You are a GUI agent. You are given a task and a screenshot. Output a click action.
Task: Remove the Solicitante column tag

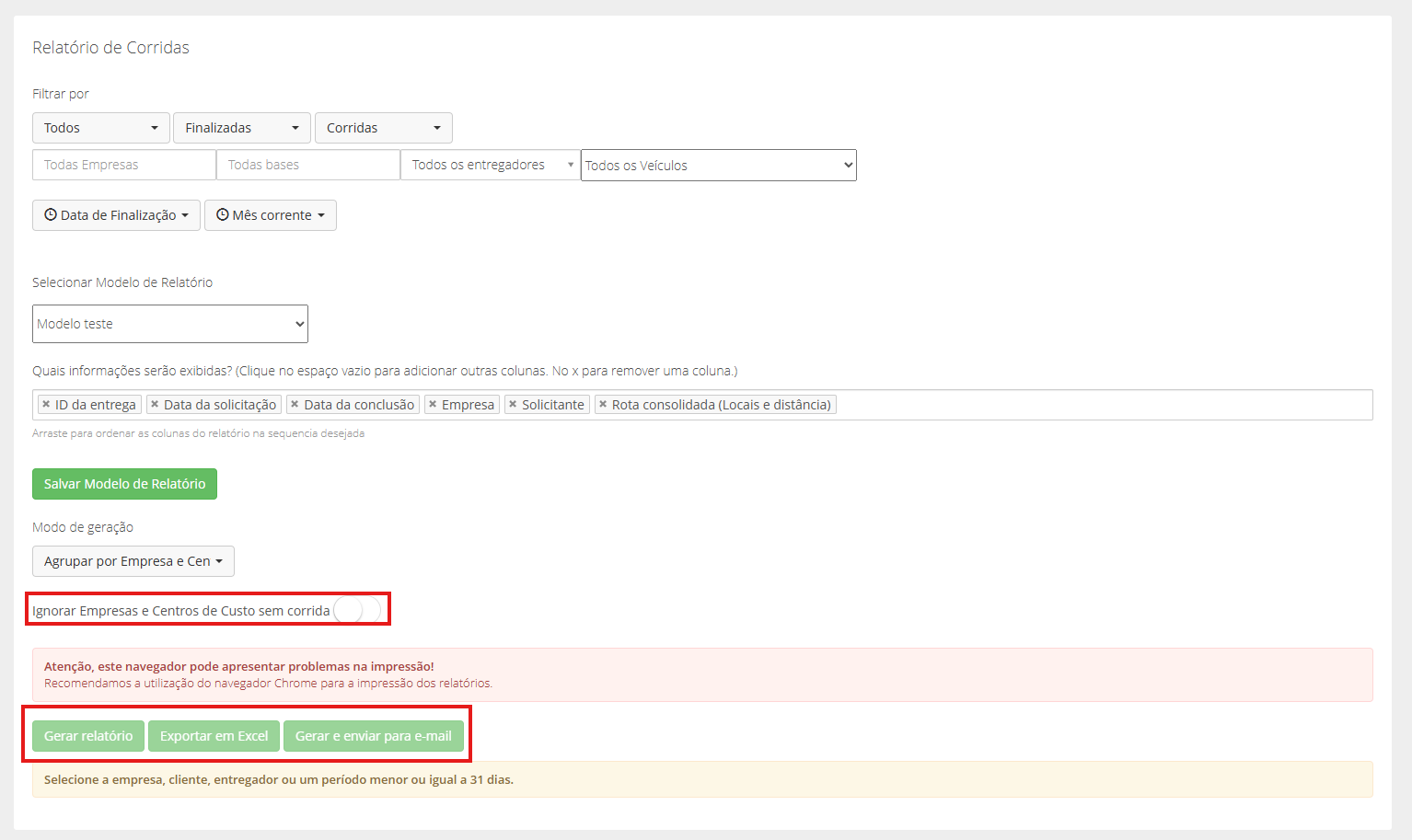pos(513,404)
